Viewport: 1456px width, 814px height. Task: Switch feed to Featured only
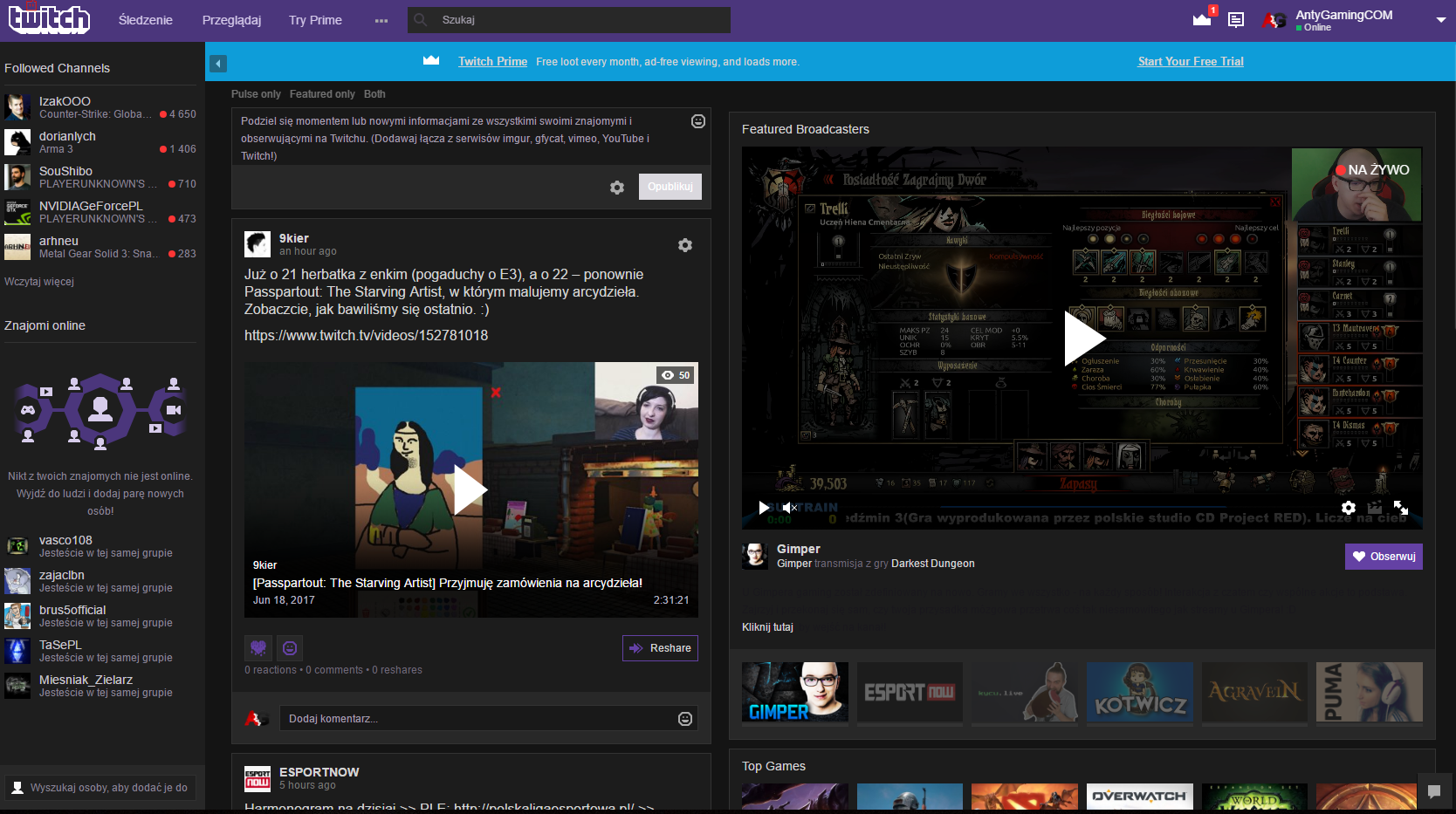tap(322, 94)
